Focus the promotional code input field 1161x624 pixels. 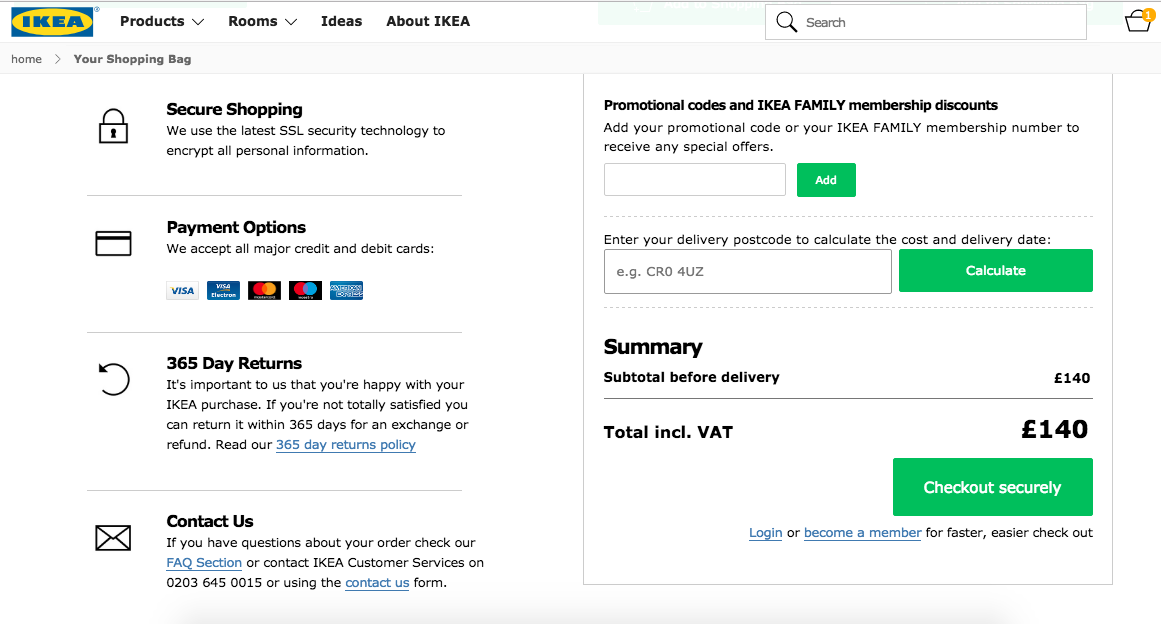click(x=695, y=180)
